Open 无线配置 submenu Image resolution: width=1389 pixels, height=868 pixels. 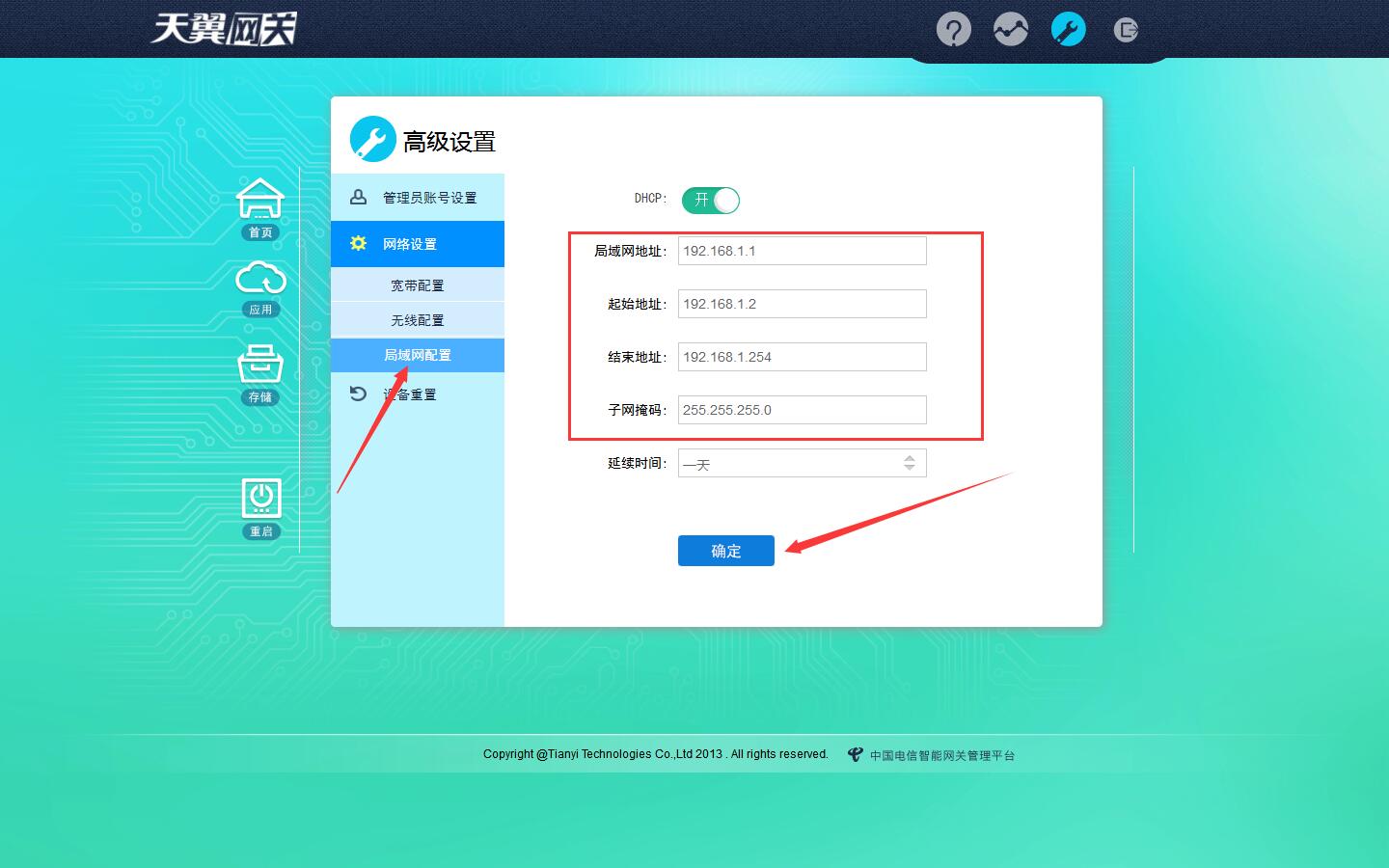[x=418, y=320]
